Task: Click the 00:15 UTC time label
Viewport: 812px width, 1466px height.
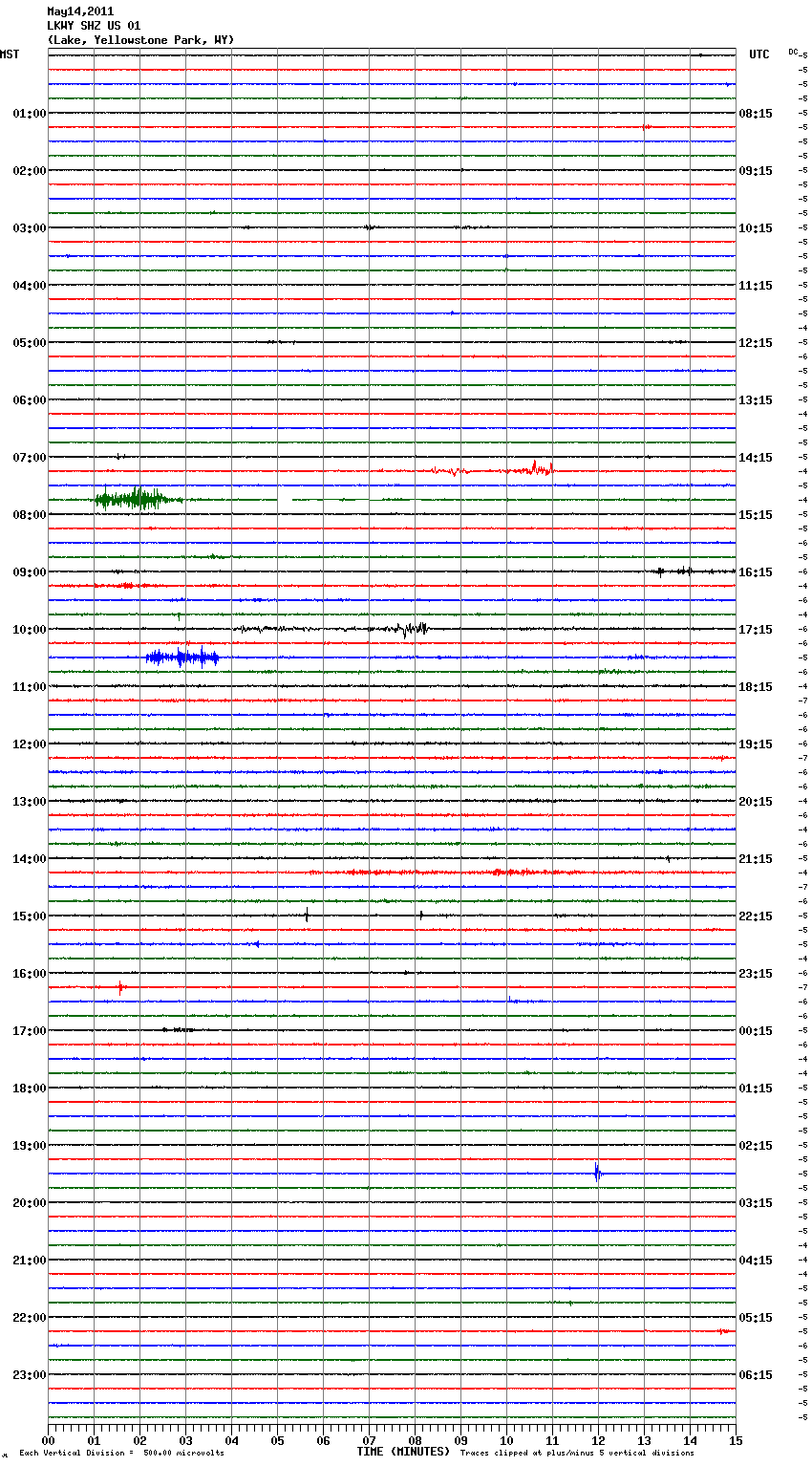Action: click(x=756, y=1031)
